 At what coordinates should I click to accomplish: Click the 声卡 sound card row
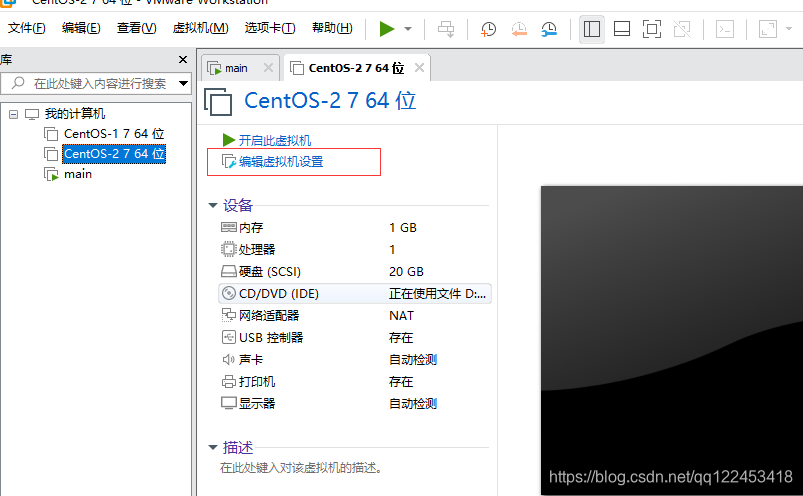click(354, 360)
